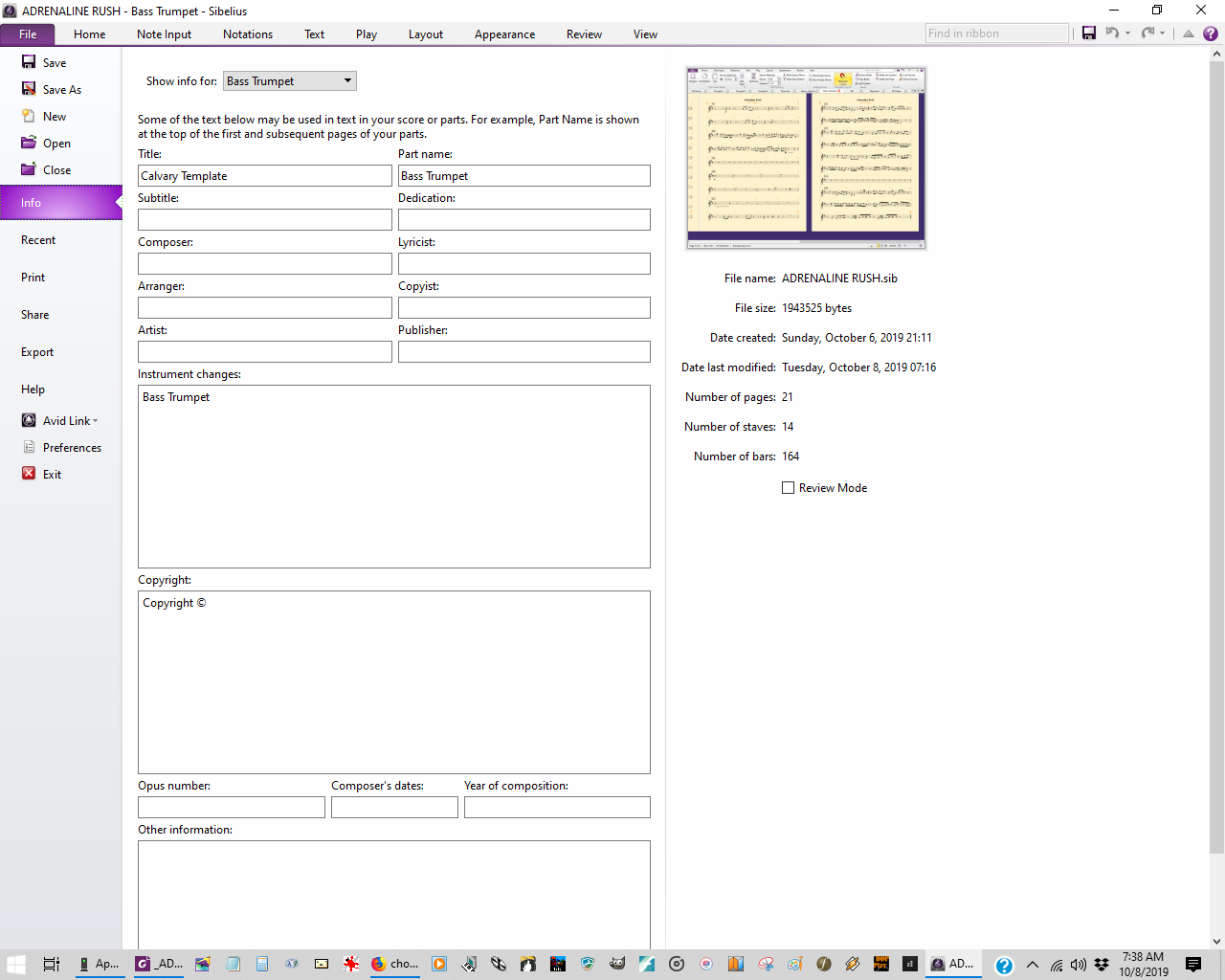Click the Publisher input field

(524, 352)
